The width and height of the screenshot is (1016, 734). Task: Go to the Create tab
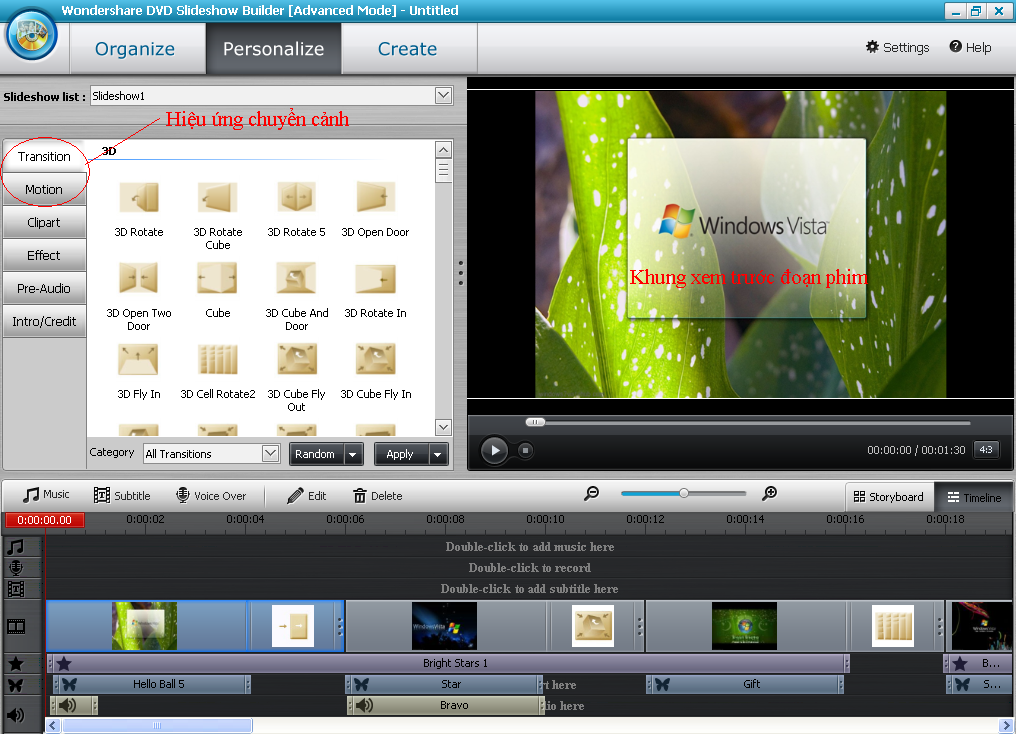[x=408, y=49]
